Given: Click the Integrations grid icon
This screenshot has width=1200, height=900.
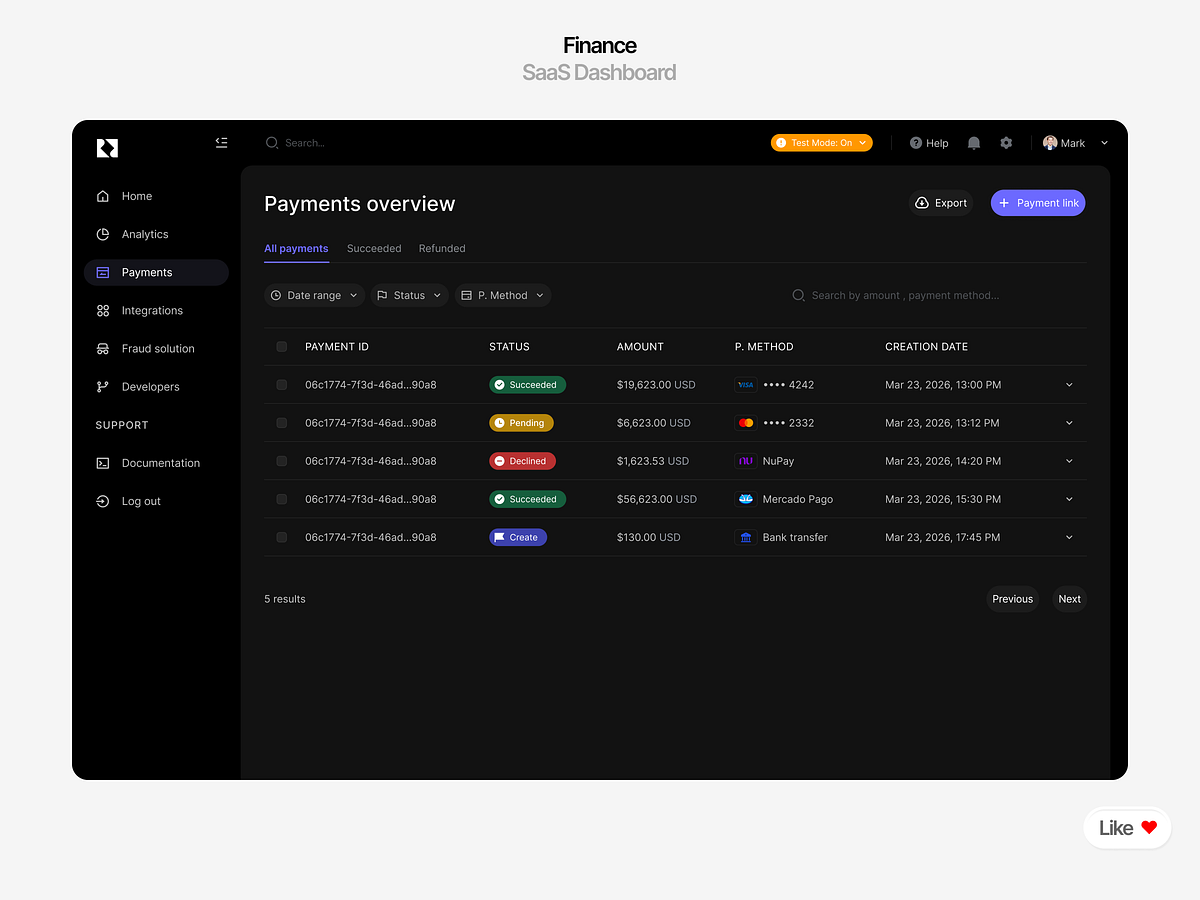Looking at the screenshot, I should 103,311.
